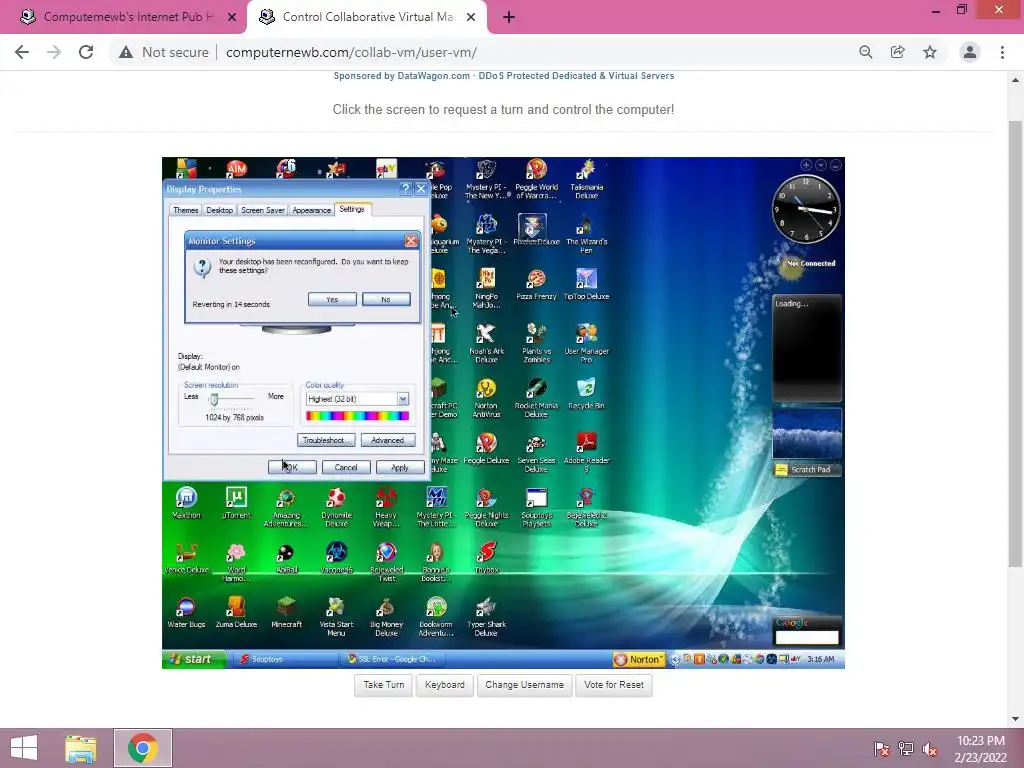Launch the Big Money Deluxe icon
The image size is (1024, 768).
386,616
